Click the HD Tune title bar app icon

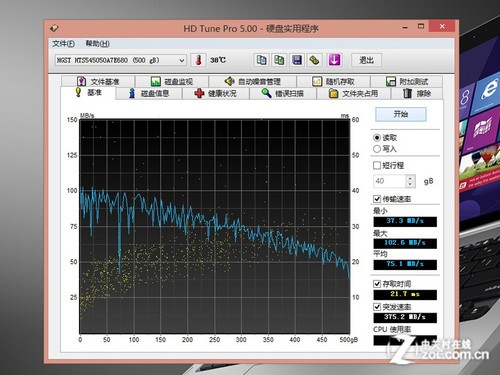[54, 28]
